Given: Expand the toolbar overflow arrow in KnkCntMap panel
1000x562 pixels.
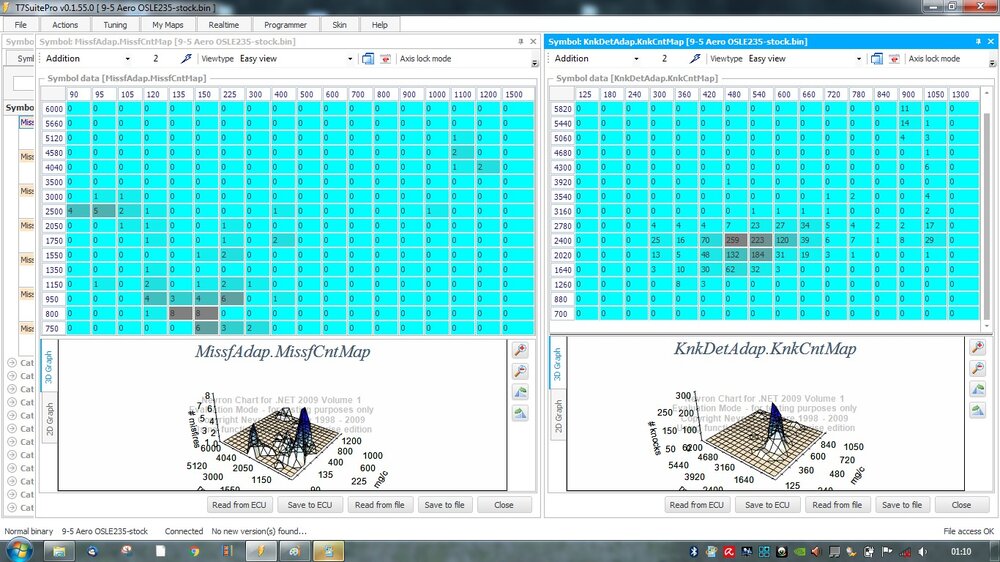Looking at the screenshot, I should [992, 63].
